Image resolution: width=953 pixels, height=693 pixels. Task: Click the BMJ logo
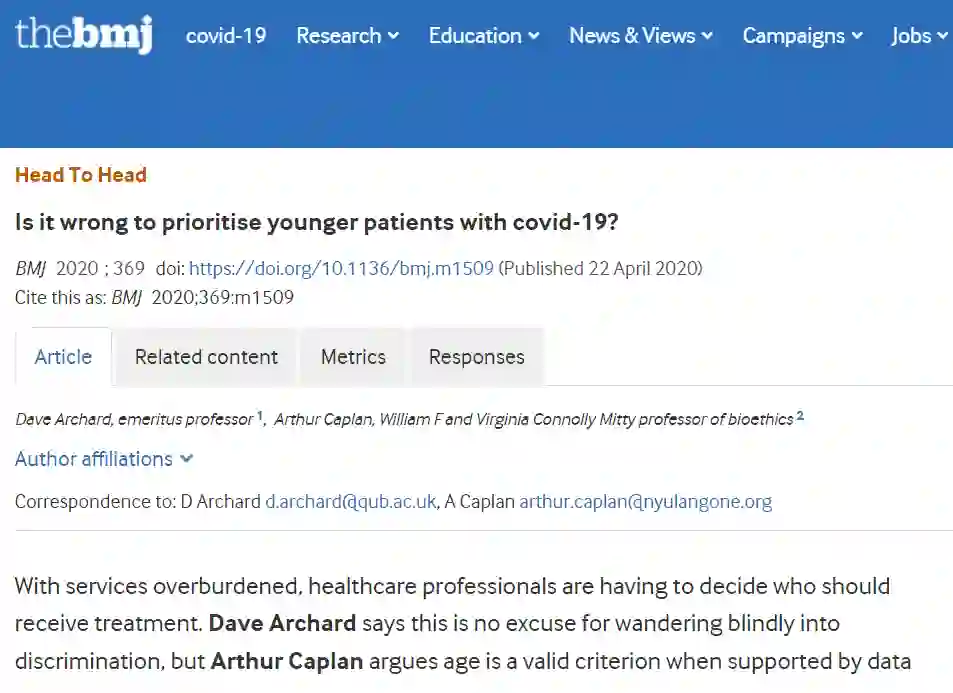coord(84,34)
